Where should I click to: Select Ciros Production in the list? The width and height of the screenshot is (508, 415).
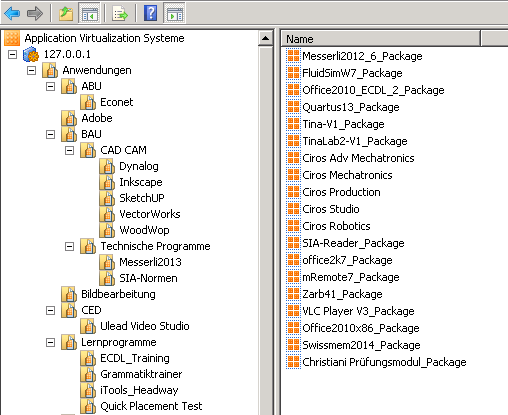coord(341,192)
